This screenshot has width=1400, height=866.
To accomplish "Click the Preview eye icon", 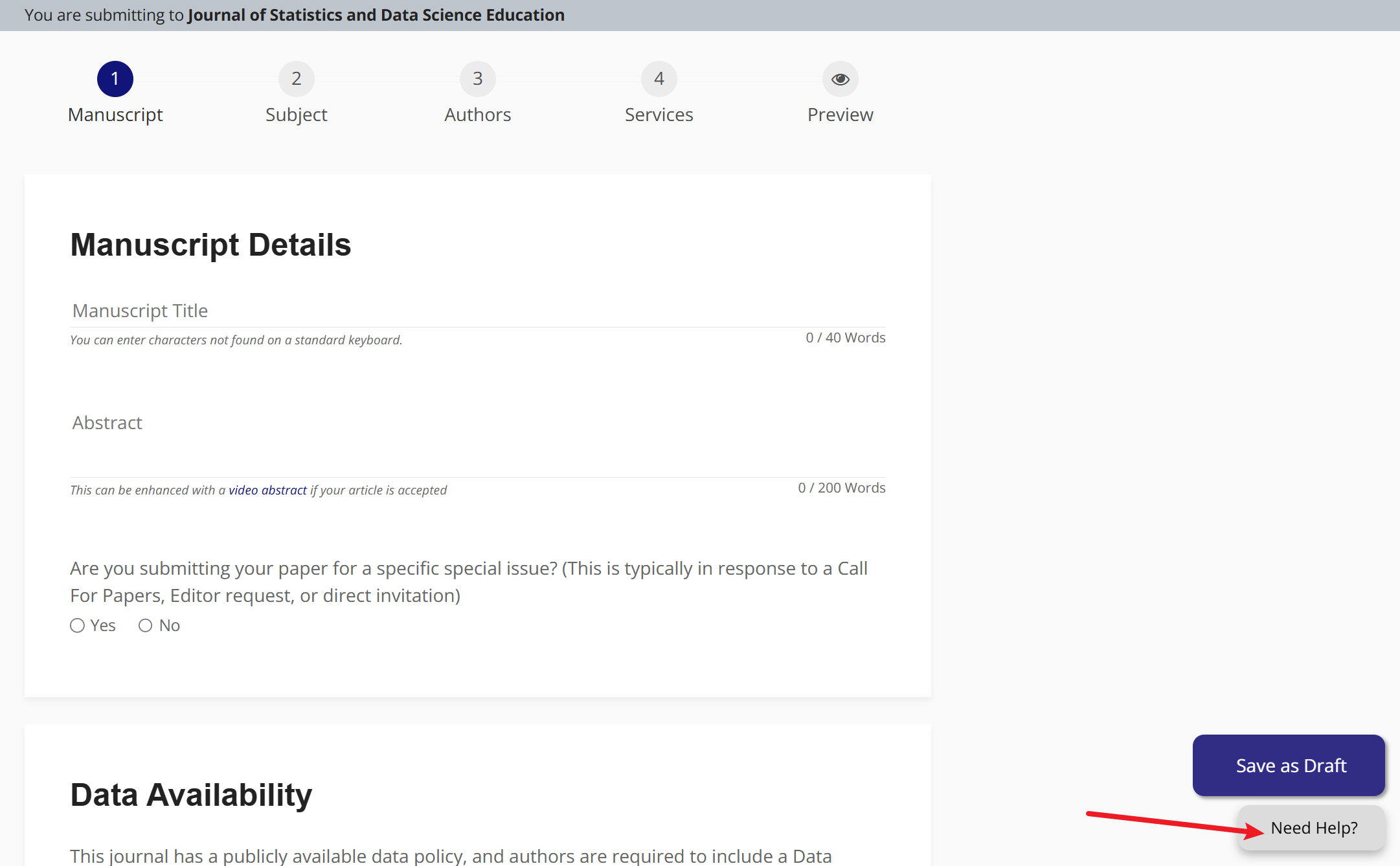I will coord(841,79).
